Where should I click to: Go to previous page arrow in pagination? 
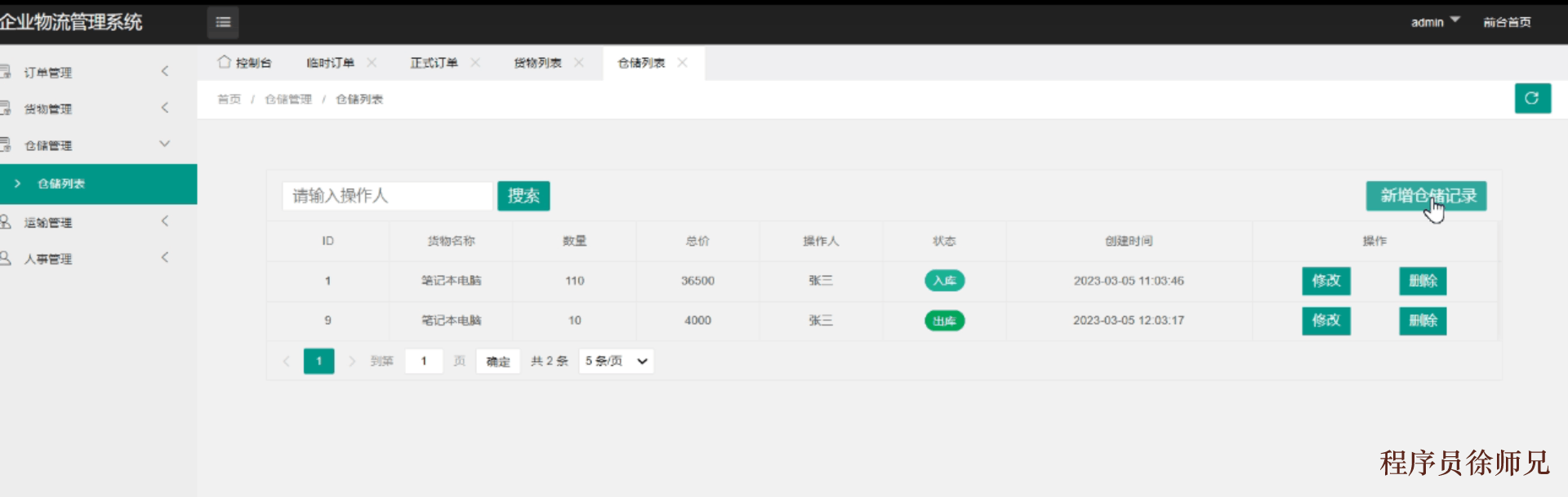pyautogui.click(x=286, y=361)
